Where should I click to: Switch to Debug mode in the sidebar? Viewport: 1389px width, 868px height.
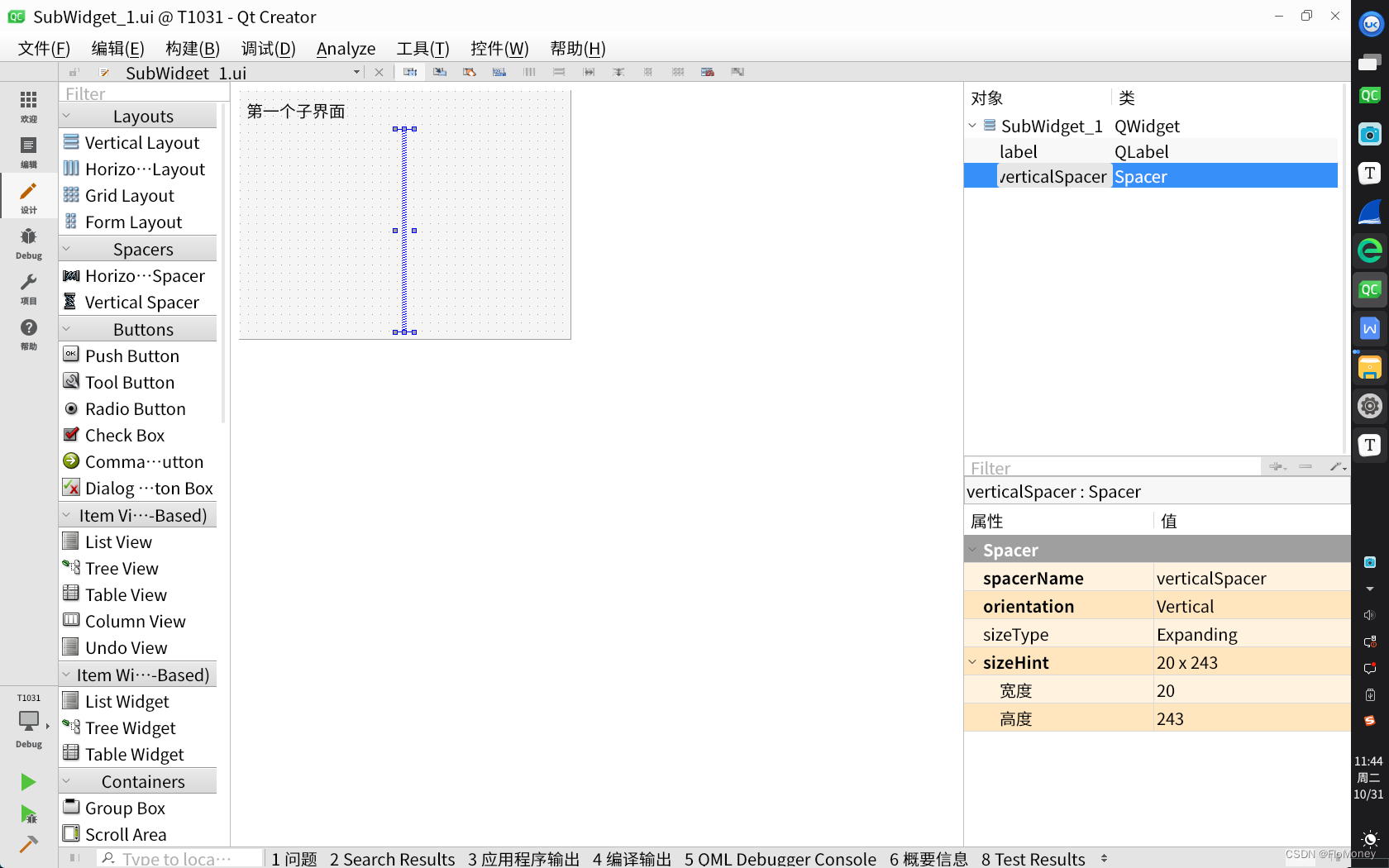point(28,242)
